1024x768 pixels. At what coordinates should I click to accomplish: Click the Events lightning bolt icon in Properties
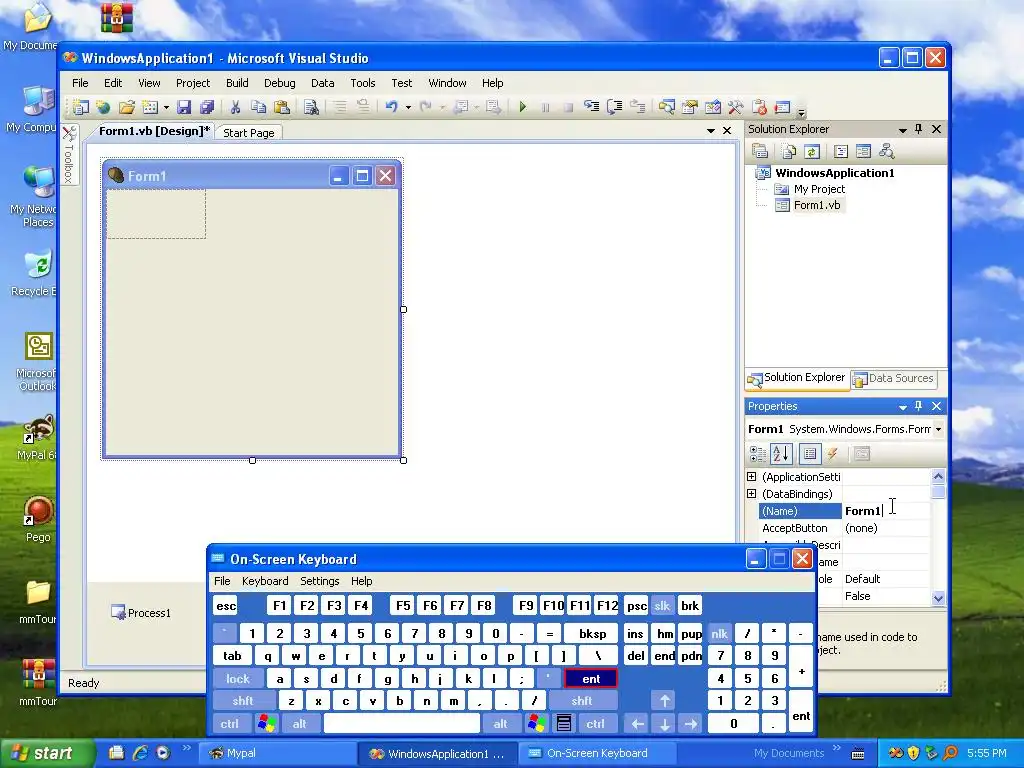(x=833, y=454)
